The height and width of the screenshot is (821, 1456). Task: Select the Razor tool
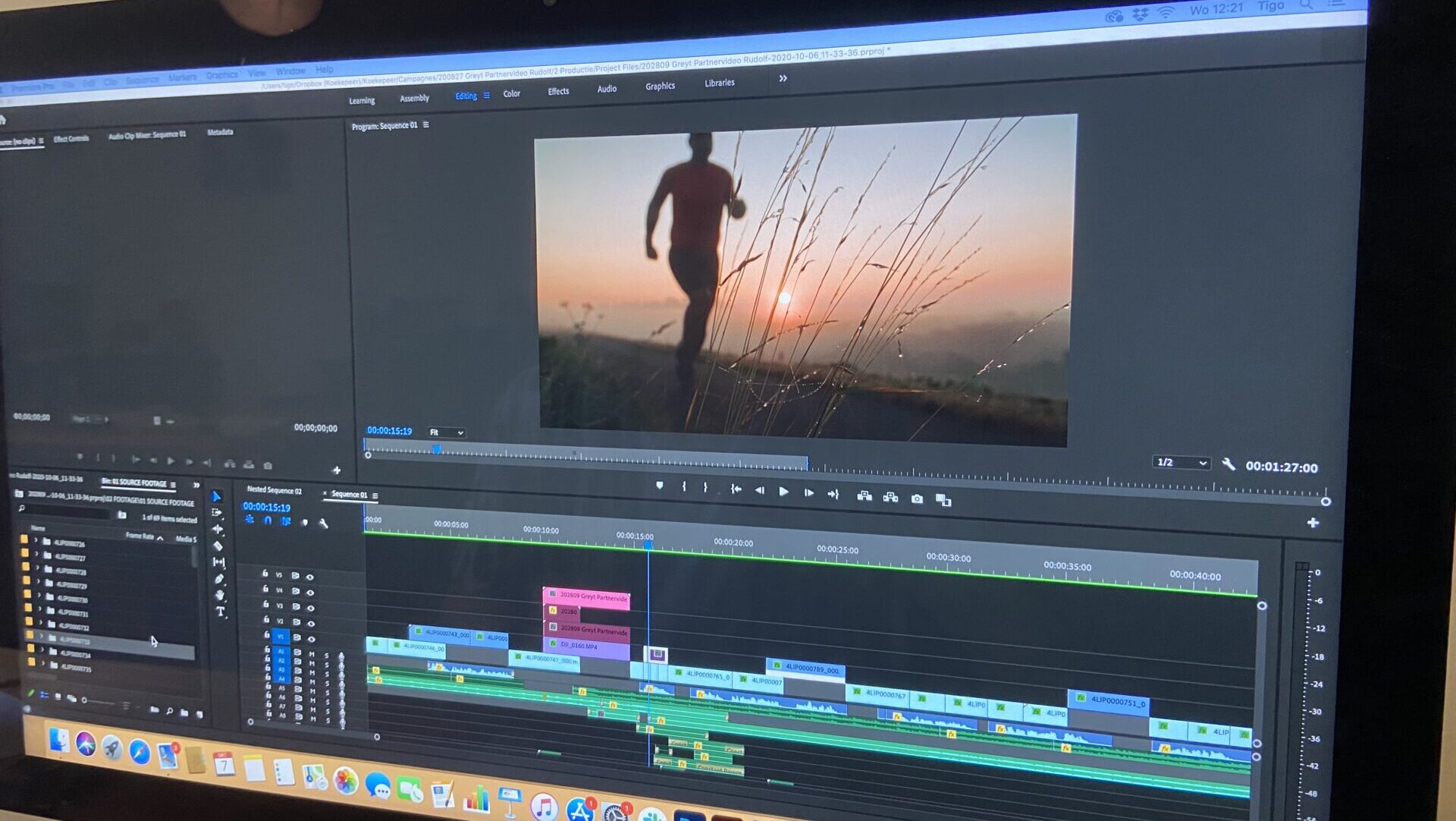coord(218,546)
